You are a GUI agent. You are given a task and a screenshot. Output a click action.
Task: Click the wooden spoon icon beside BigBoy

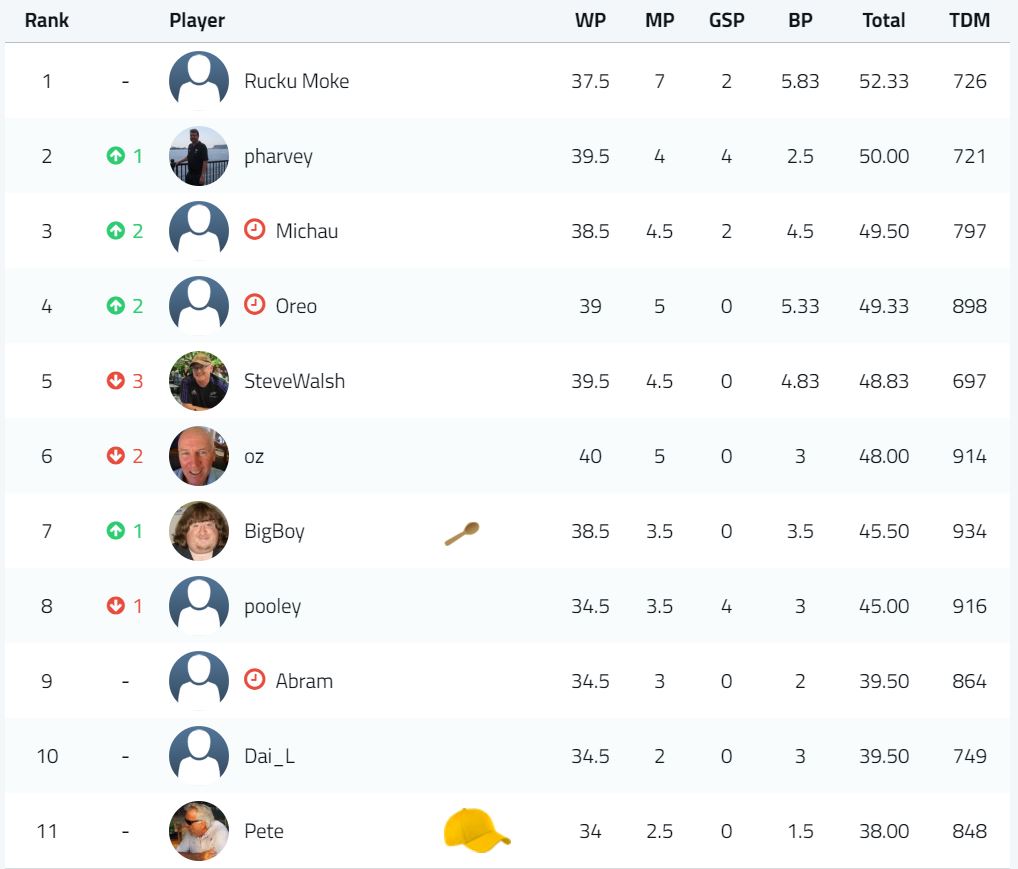click(462, 533)
